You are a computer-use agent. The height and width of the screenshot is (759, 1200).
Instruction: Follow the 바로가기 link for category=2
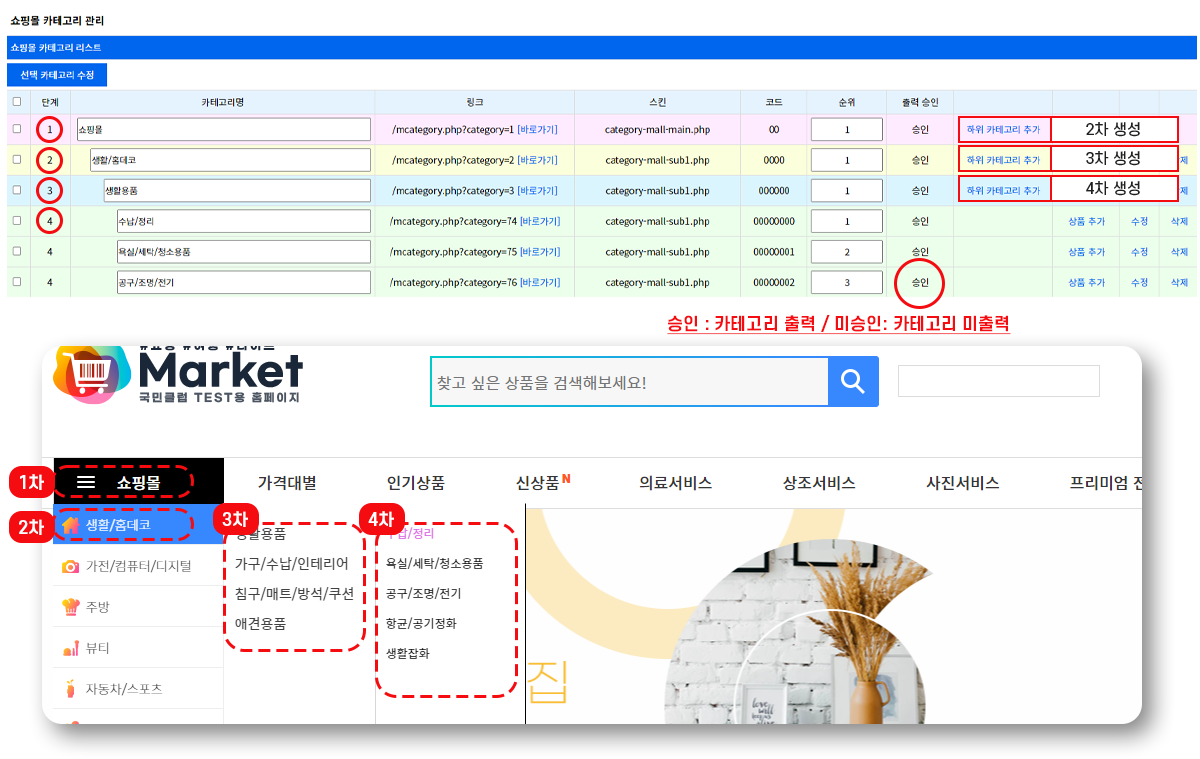coord(537,160)
